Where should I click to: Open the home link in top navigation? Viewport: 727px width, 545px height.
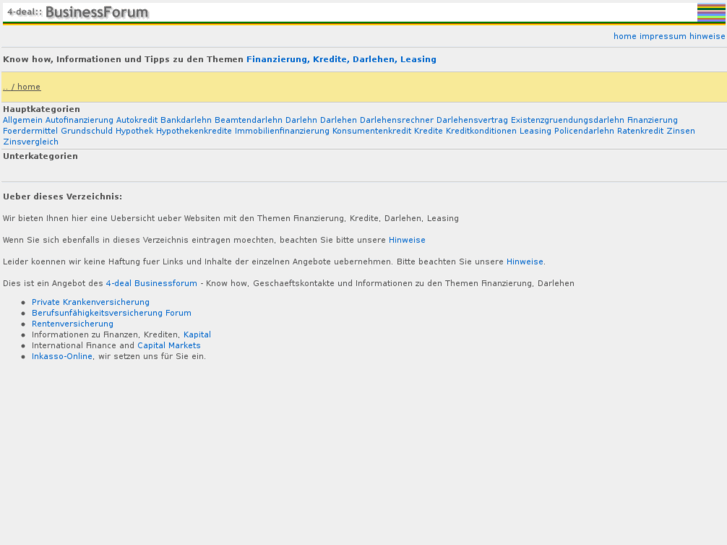[625, 36]
